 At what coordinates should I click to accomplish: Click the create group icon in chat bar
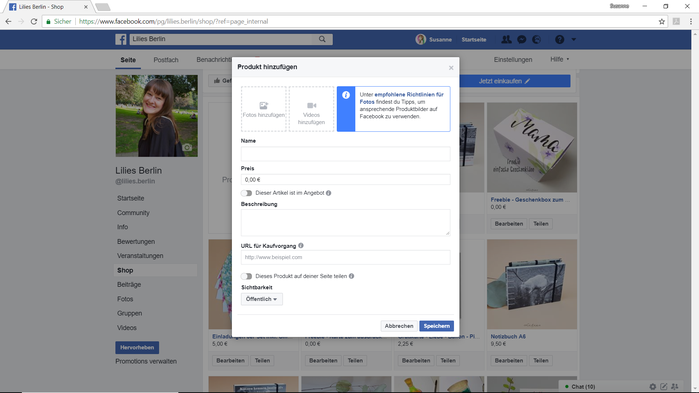pos(675,387)
